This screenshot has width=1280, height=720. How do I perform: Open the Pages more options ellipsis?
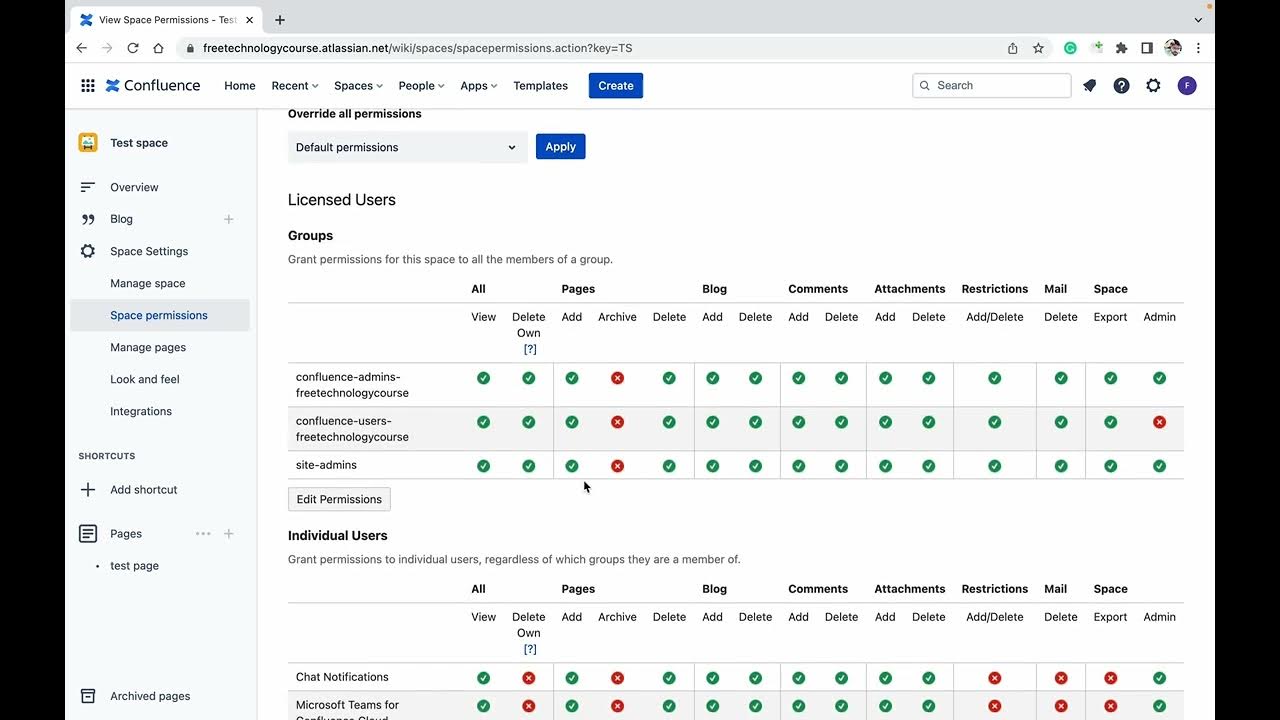(203, 534)
